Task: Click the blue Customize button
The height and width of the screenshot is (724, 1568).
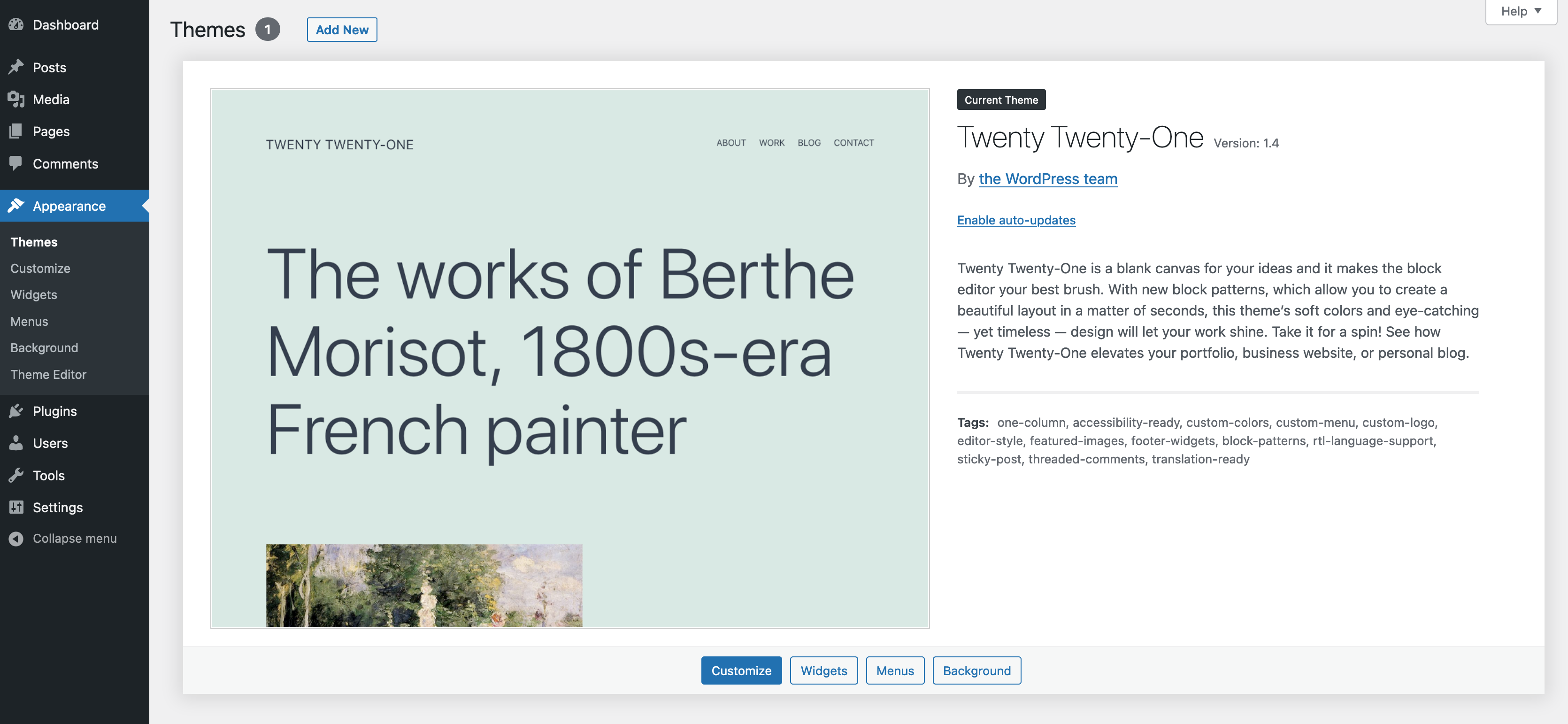Action: [741, 670]
